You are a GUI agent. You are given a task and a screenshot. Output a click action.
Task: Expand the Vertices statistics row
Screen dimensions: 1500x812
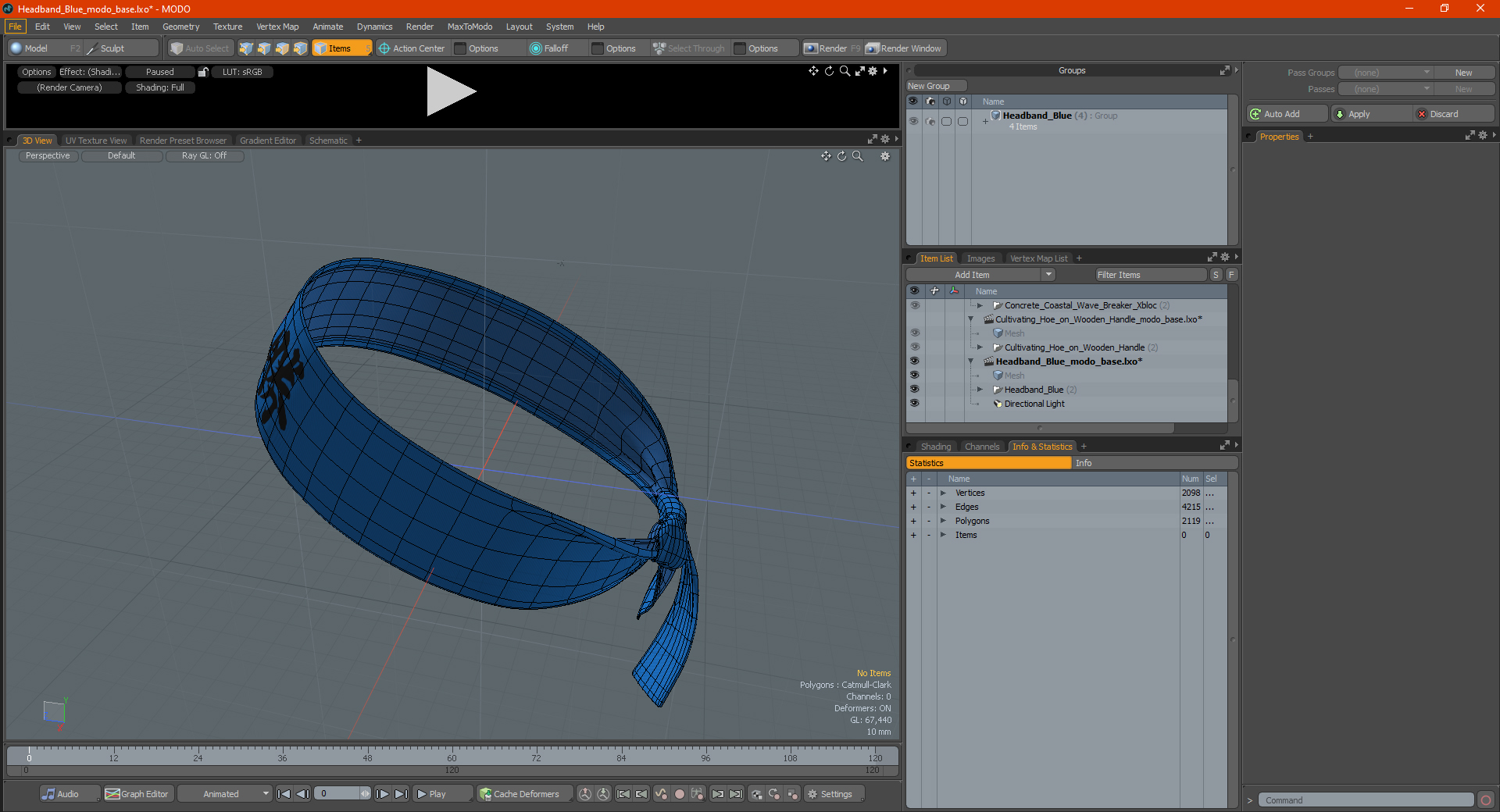point(943,493)
